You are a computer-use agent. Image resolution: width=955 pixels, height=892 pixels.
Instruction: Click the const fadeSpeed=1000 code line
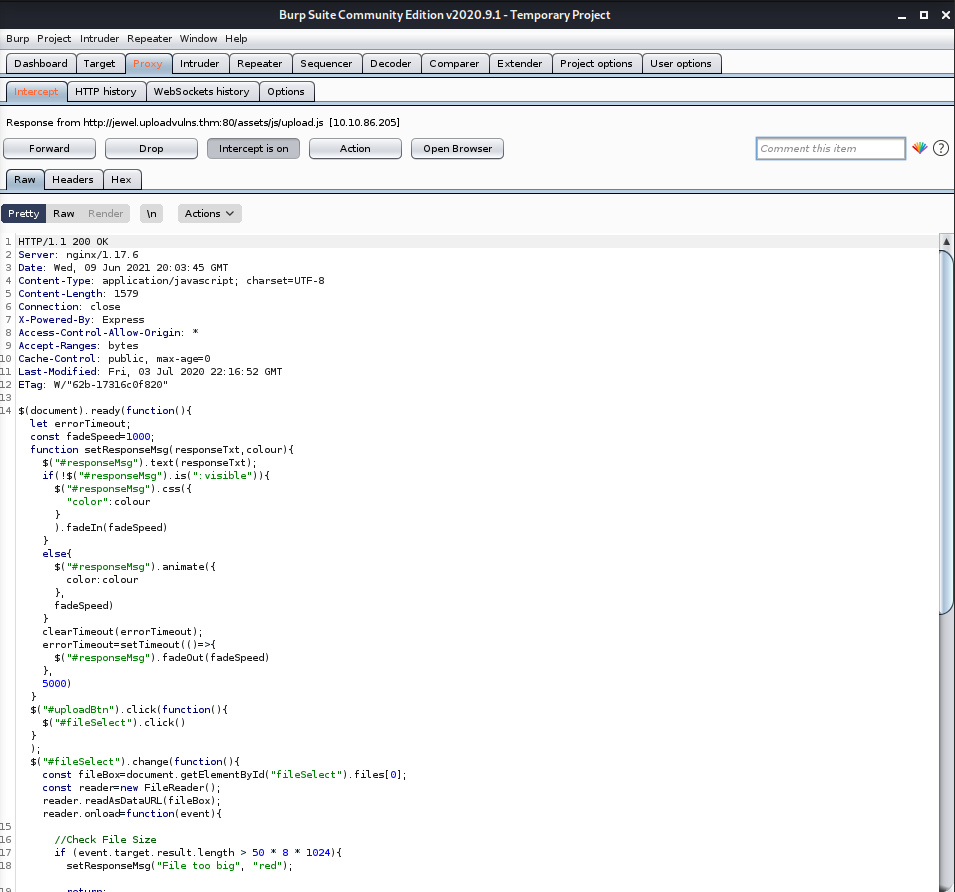(x=92, y=437)
